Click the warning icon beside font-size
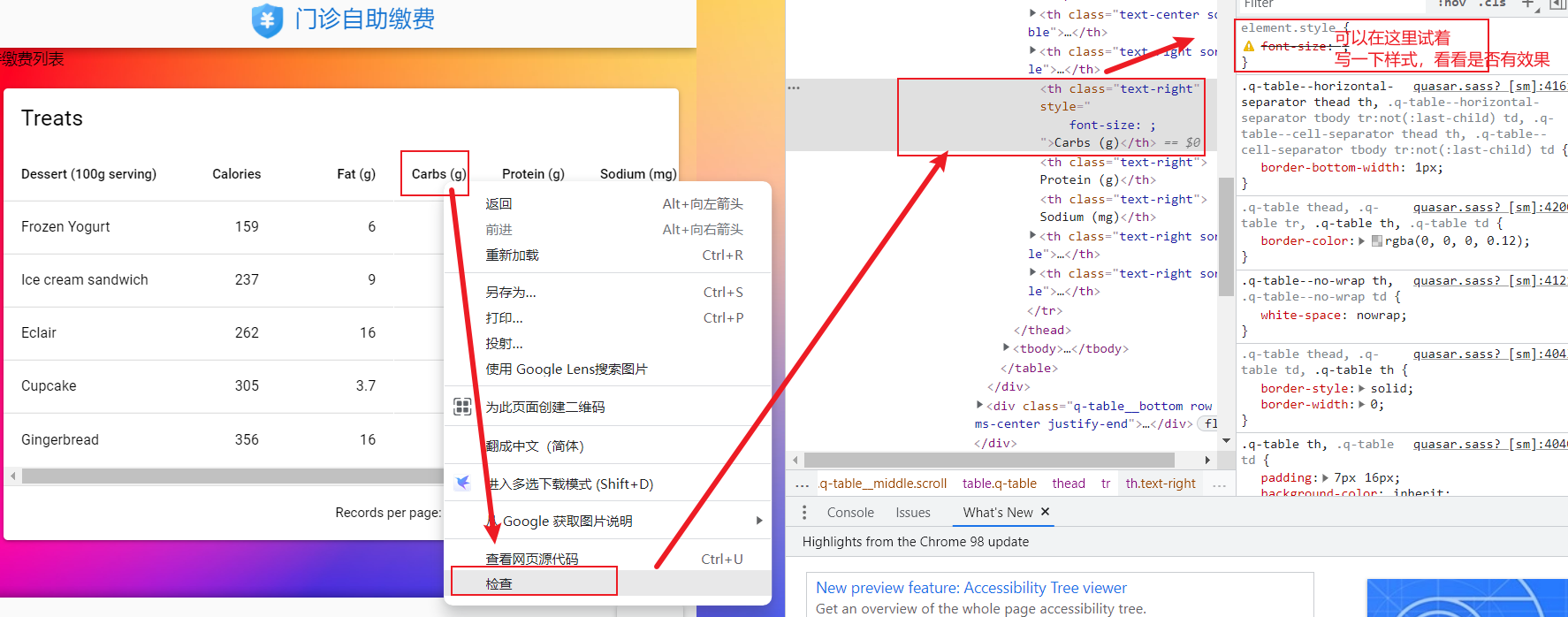 (1248, 46)
